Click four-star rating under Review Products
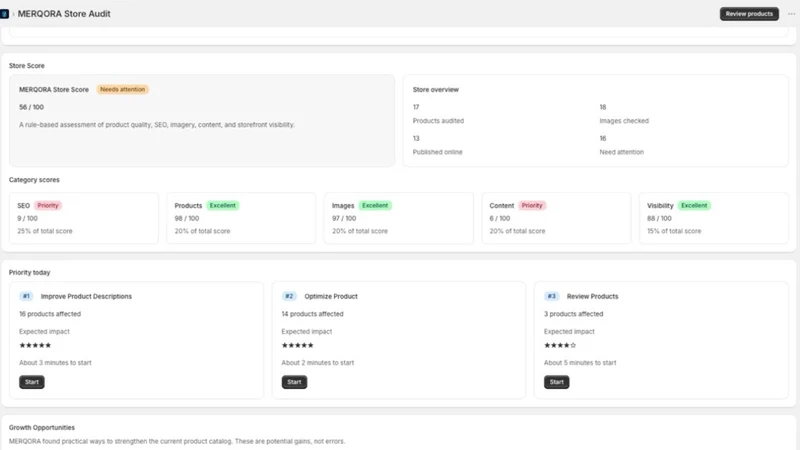This screenshot has height=450, width=800. click(x=560, y=345)
